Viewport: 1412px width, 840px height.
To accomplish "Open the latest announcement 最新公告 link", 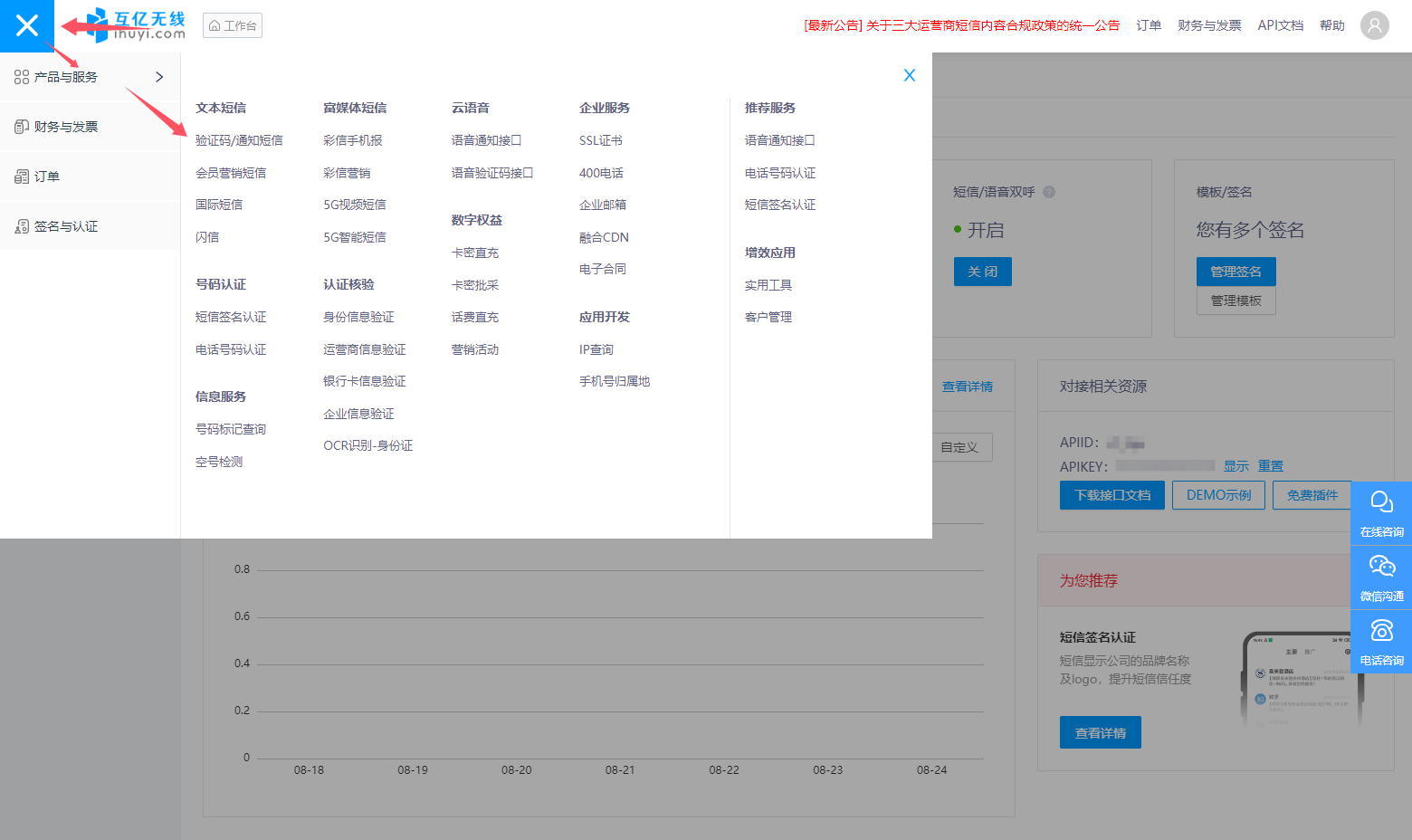I will pyautogui.click(x=961, y=25).
